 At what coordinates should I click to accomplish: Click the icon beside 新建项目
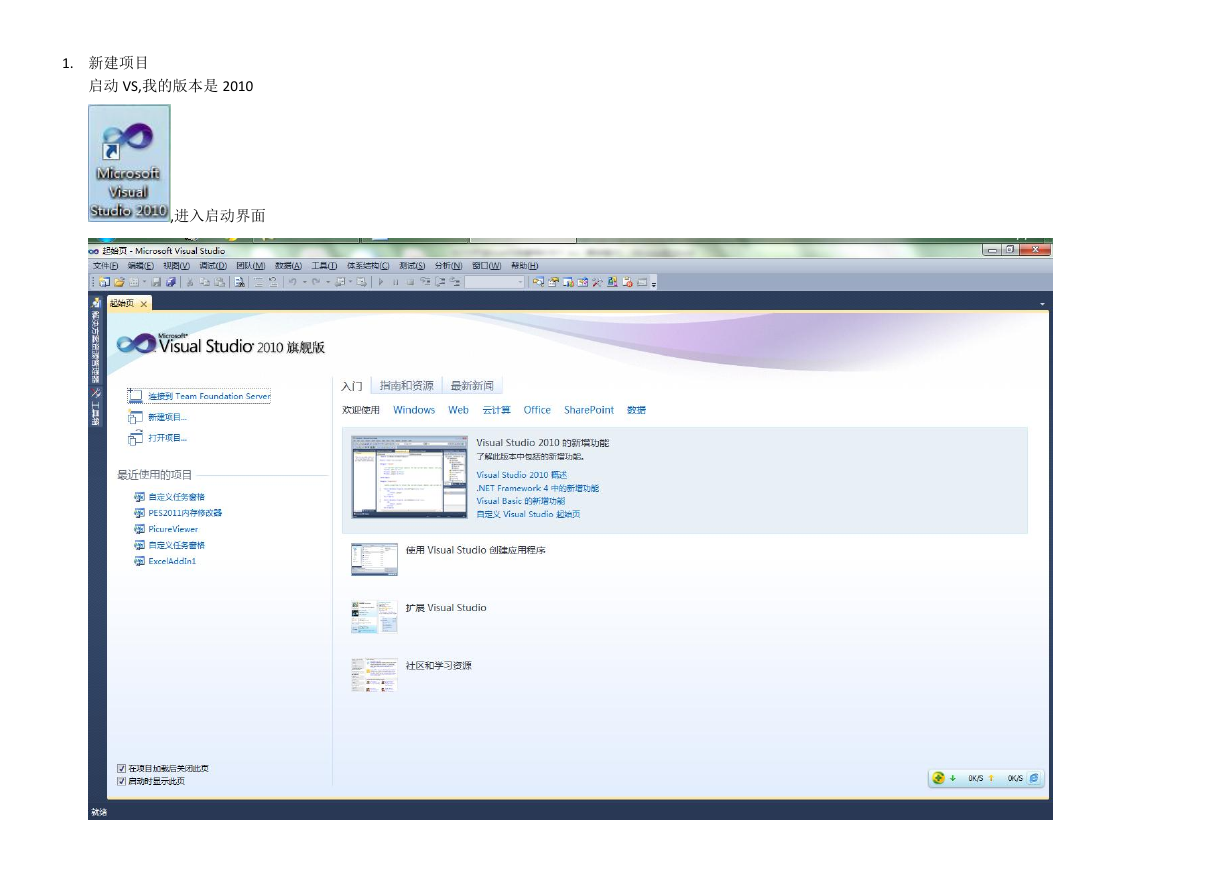pyautogui.click(x=135, y=417)
